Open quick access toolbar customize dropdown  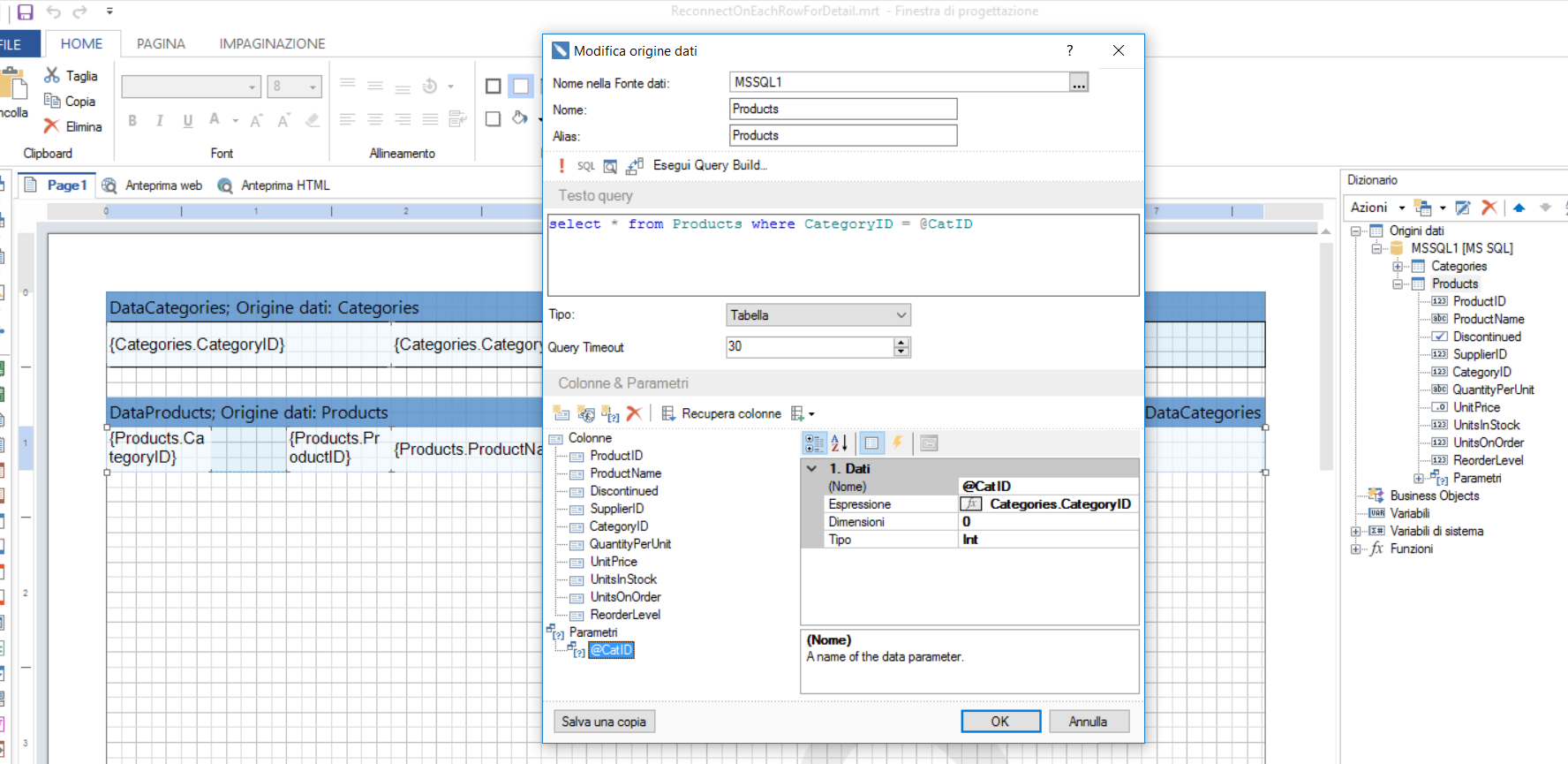(x=109, y=11)
